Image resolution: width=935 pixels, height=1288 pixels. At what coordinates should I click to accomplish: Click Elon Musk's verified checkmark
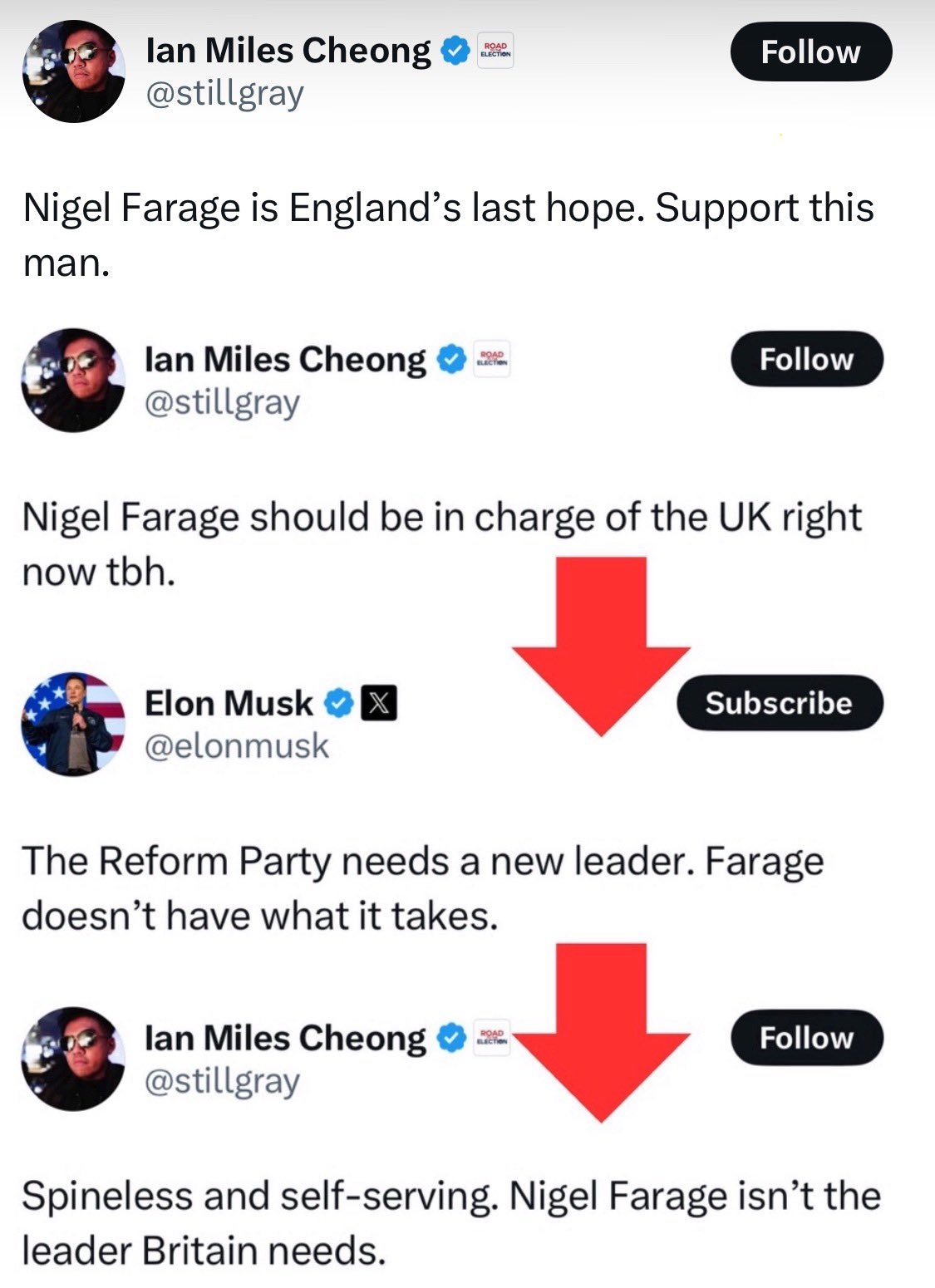click(x=339, y=704)
